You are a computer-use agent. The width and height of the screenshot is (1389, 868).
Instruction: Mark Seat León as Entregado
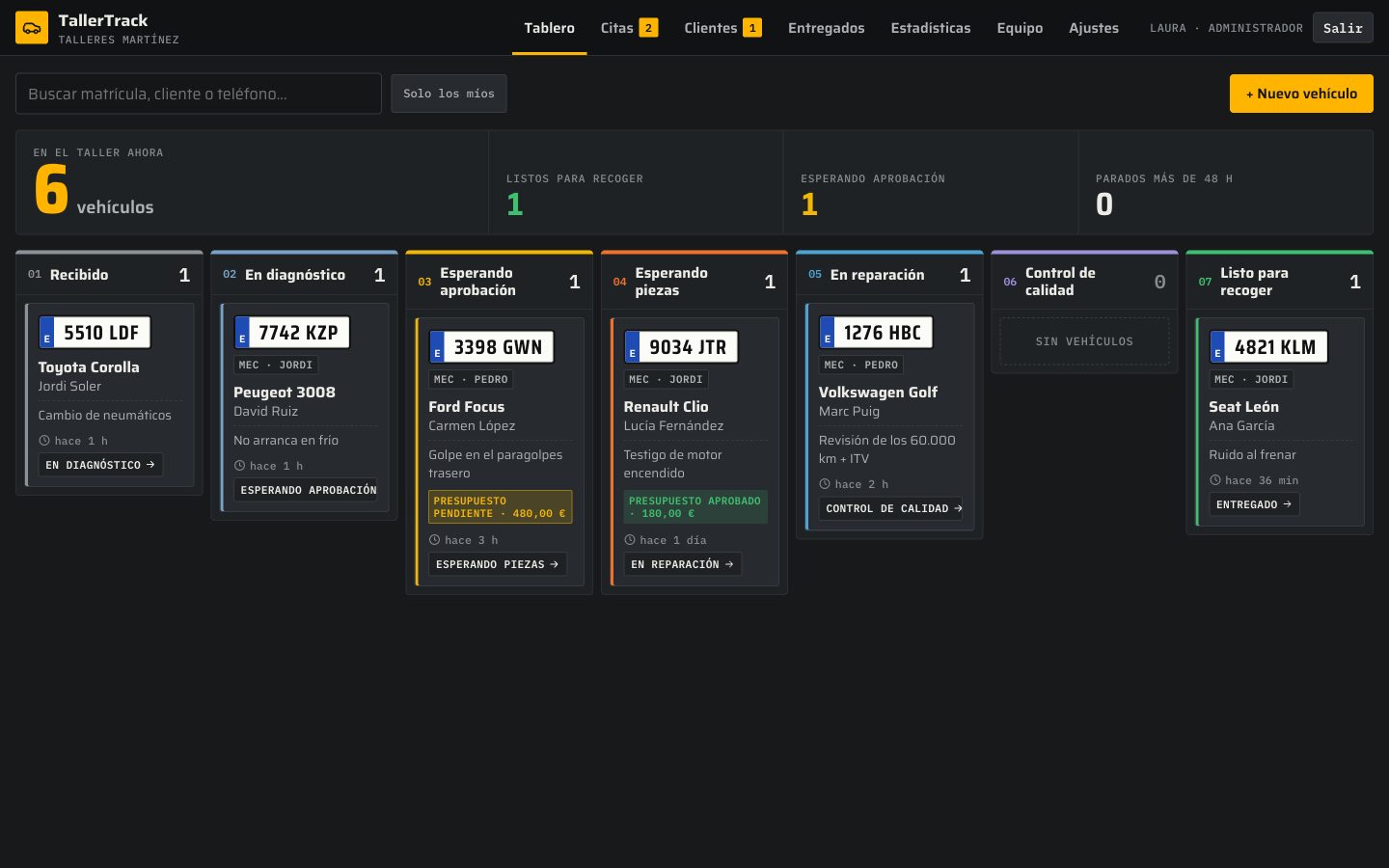tap(1254, 504)
